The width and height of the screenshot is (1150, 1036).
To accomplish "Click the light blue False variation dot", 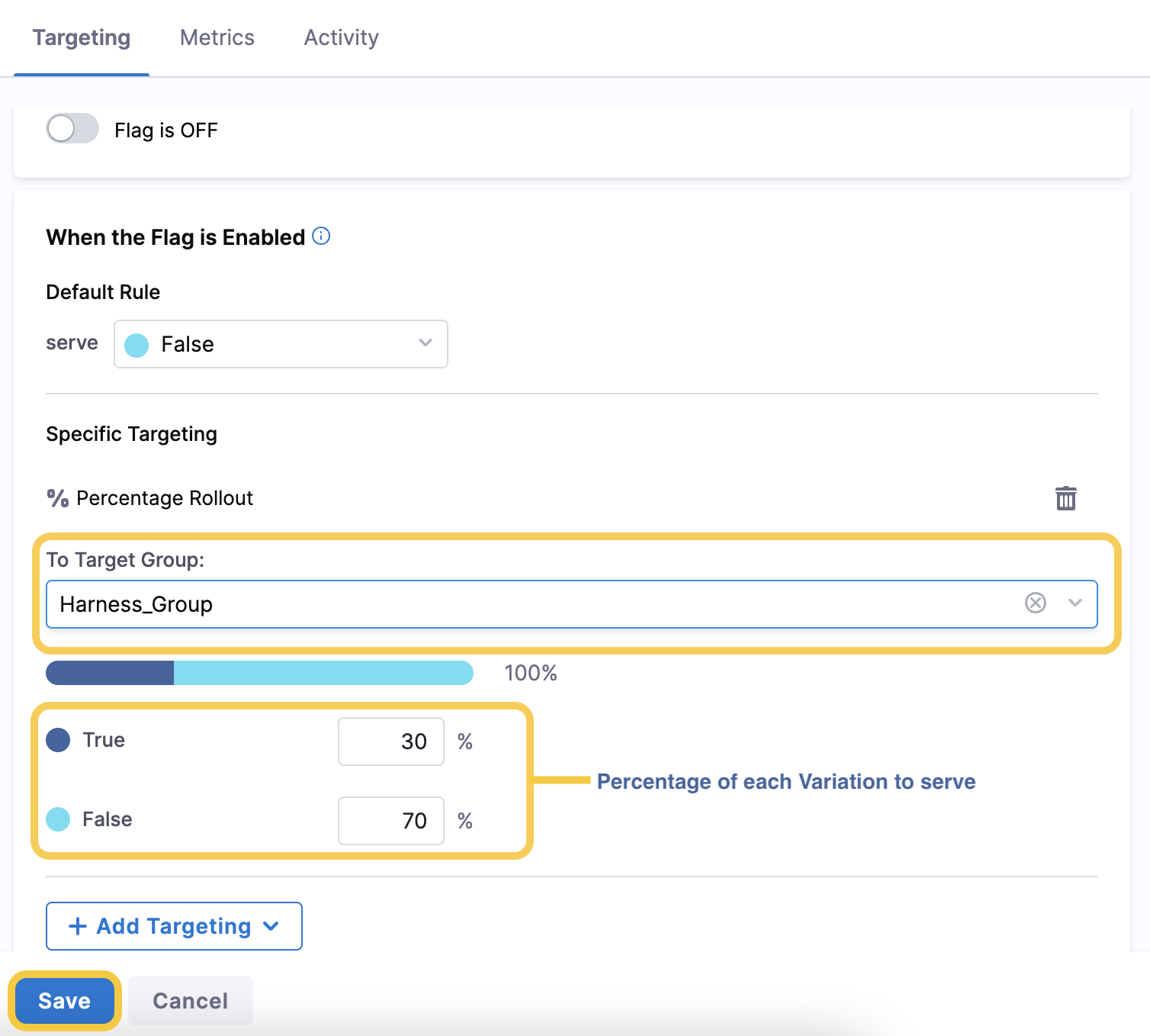I will click(x=58, y=819).
